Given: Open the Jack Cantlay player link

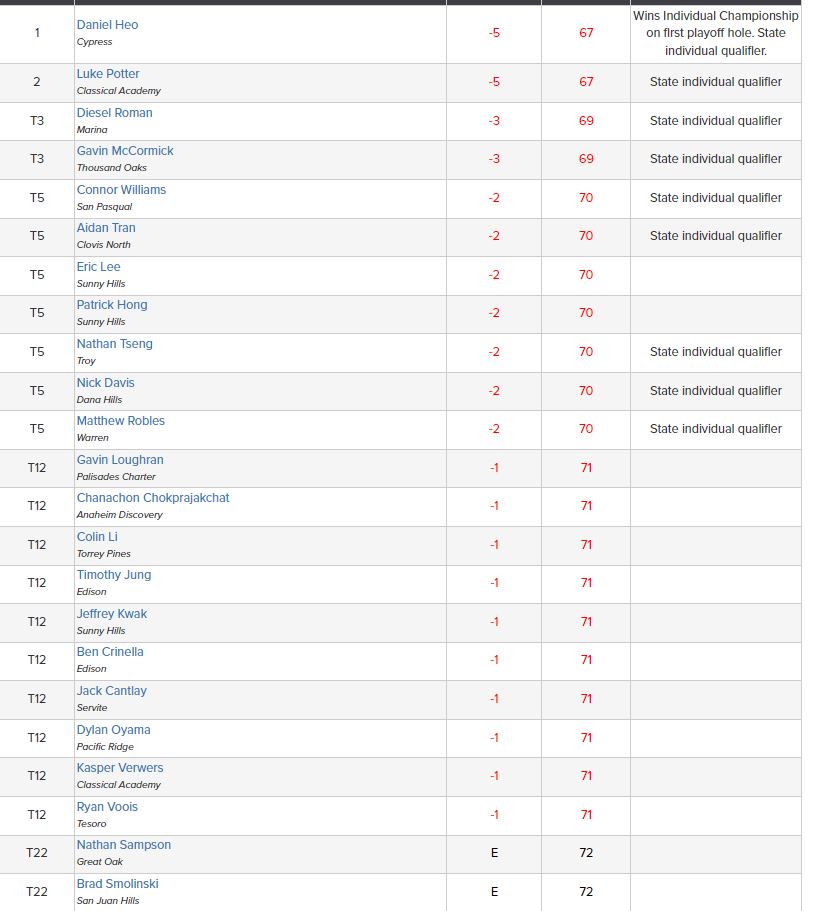Looking at the screenshot, I should [111, 691].
